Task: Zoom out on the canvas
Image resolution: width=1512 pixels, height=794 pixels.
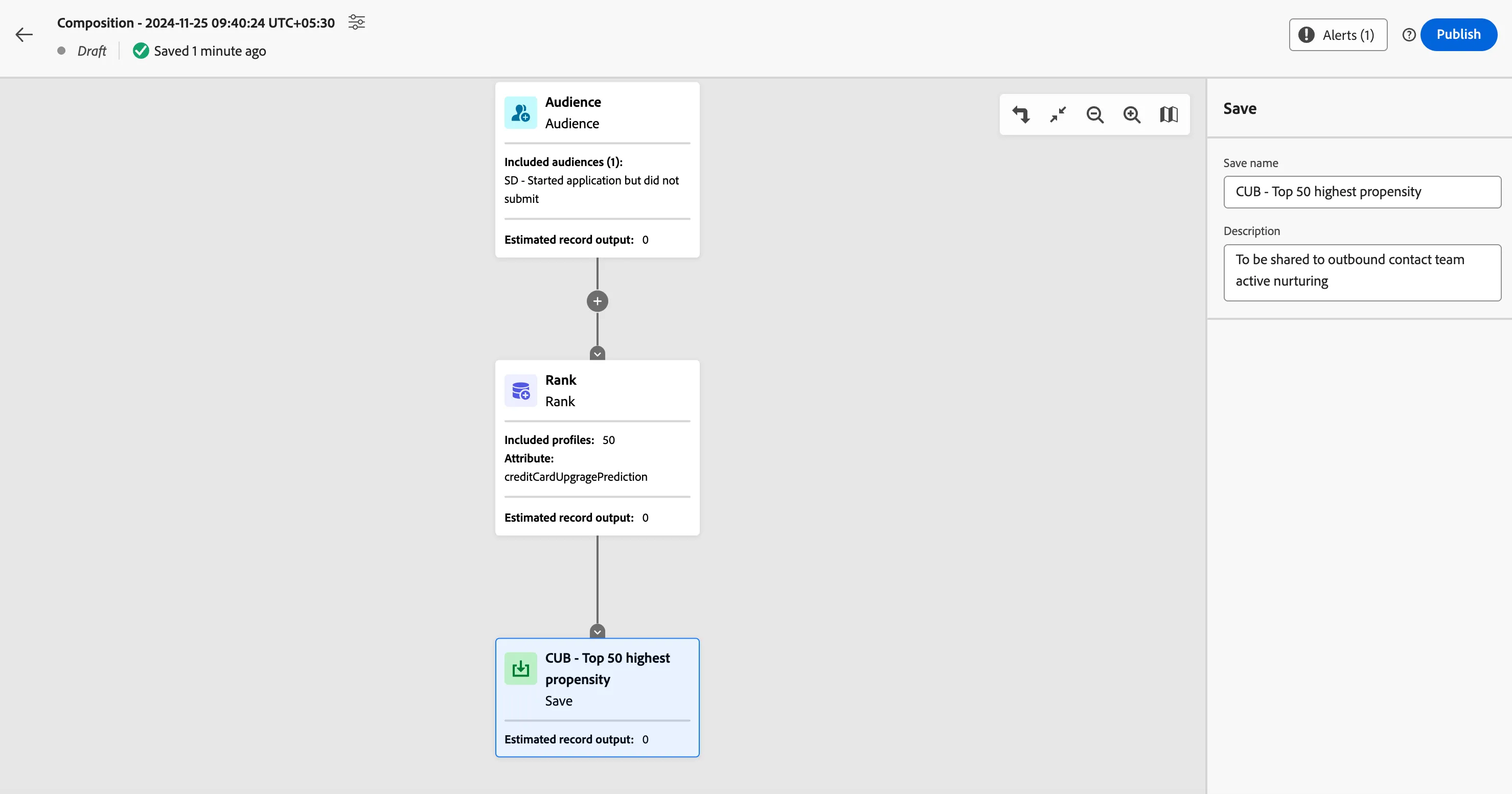Action: click(x=1095, y=114)
